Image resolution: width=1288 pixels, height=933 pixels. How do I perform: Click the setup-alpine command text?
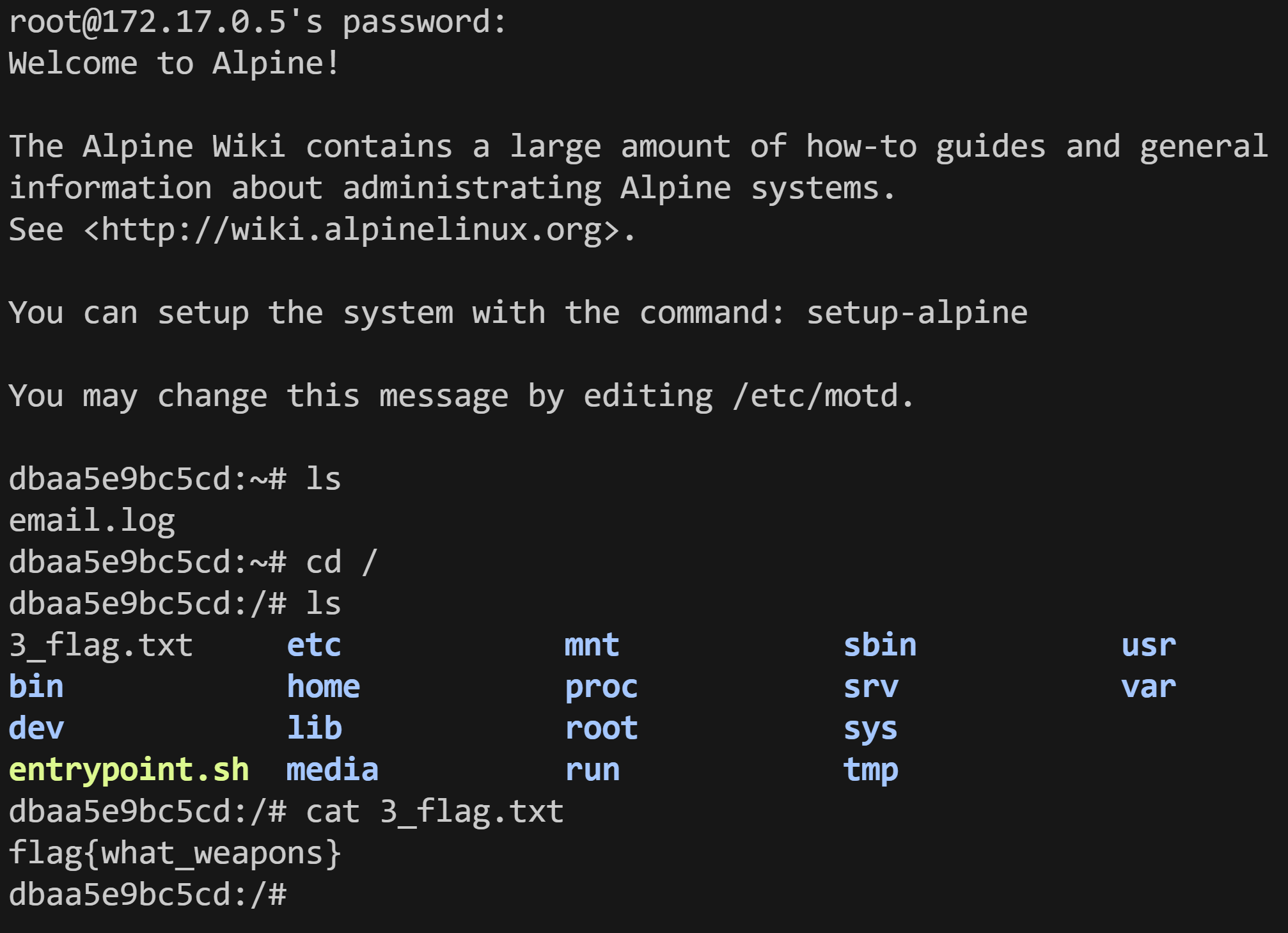click(x=916, y=313)
